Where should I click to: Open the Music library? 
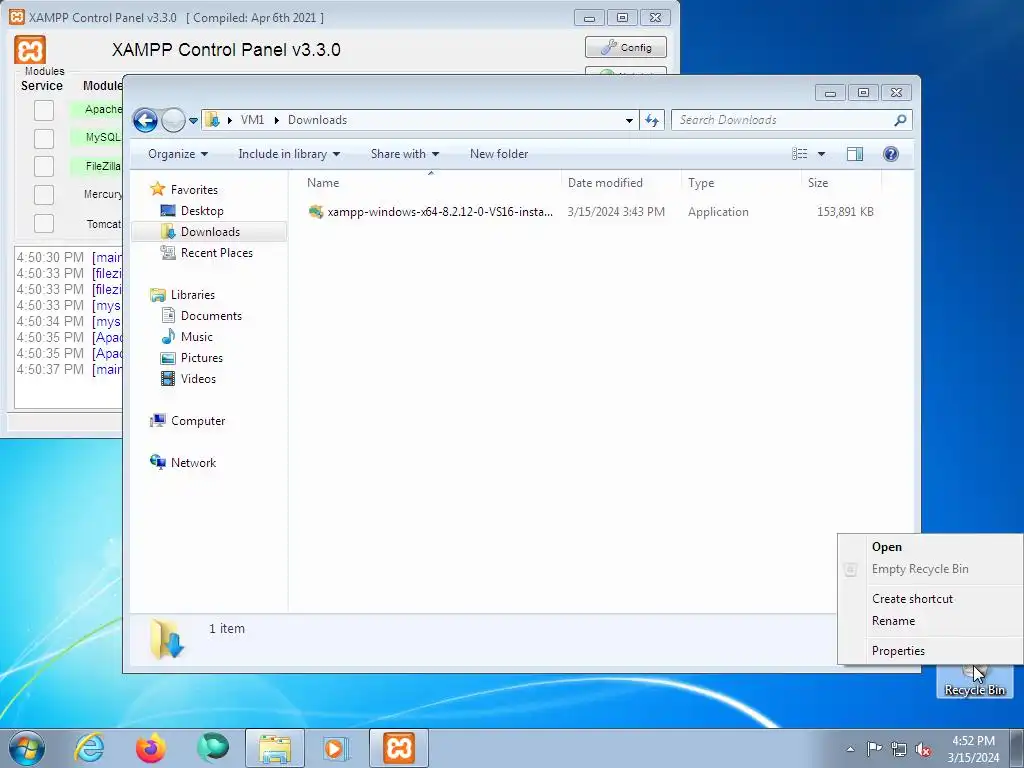coord(197,337)
